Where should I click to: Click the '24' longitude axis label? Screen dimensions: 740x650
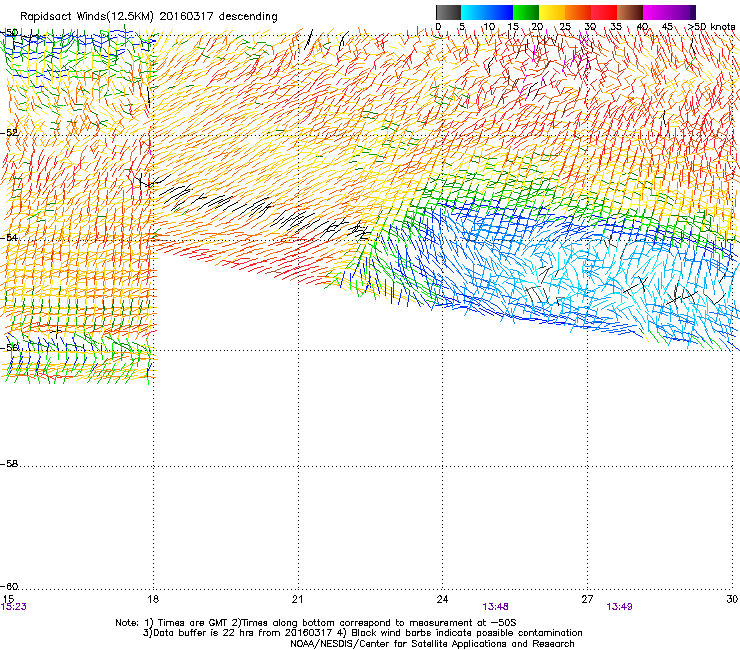[x=442, y=599]
